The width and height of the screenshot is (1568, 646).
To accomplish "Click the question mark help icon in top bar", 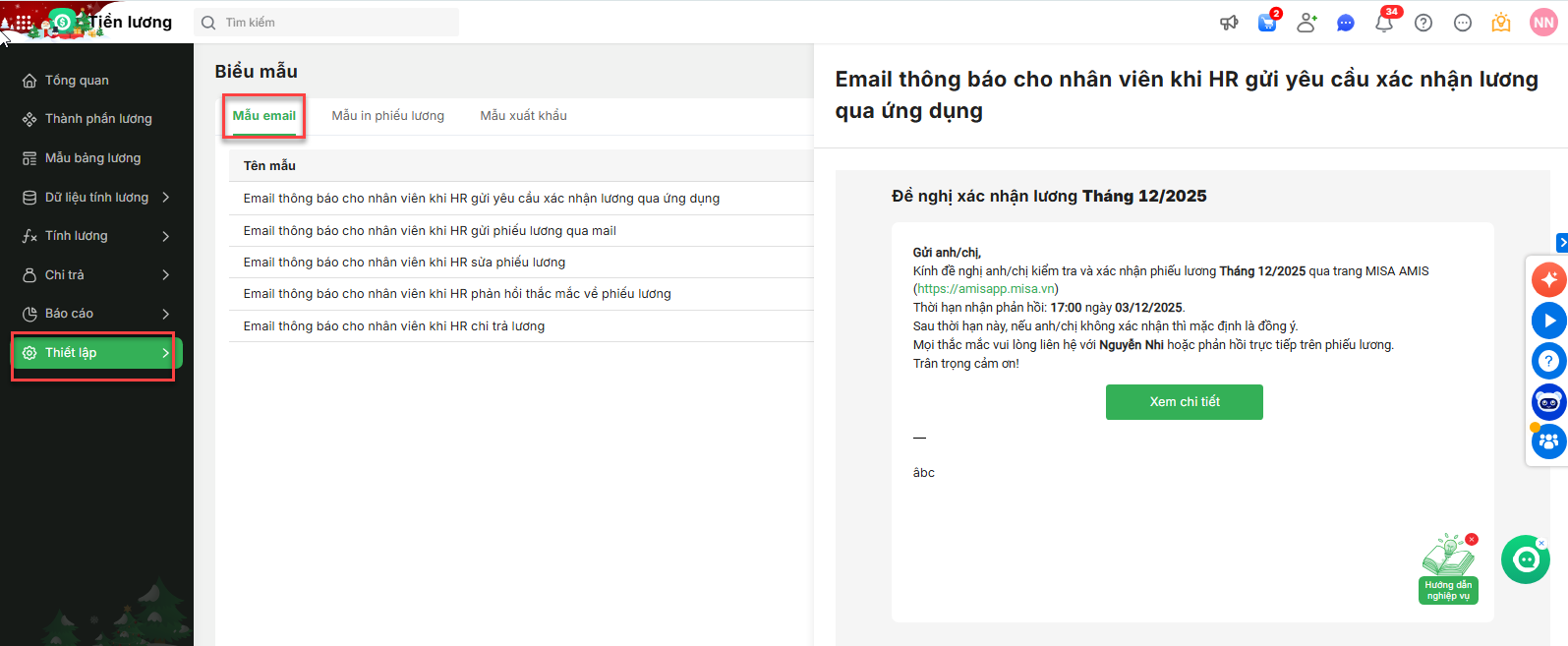I will [1423, 23].
